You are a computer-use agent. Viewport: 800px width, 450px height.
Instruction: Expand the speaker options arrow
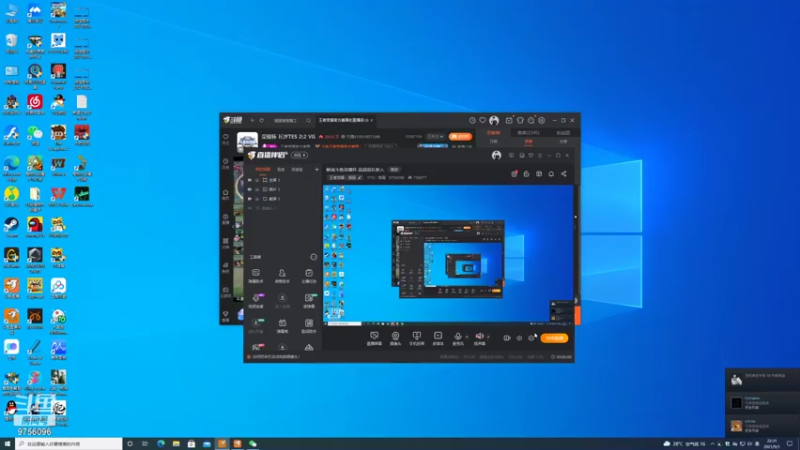(x=488, y=337)
